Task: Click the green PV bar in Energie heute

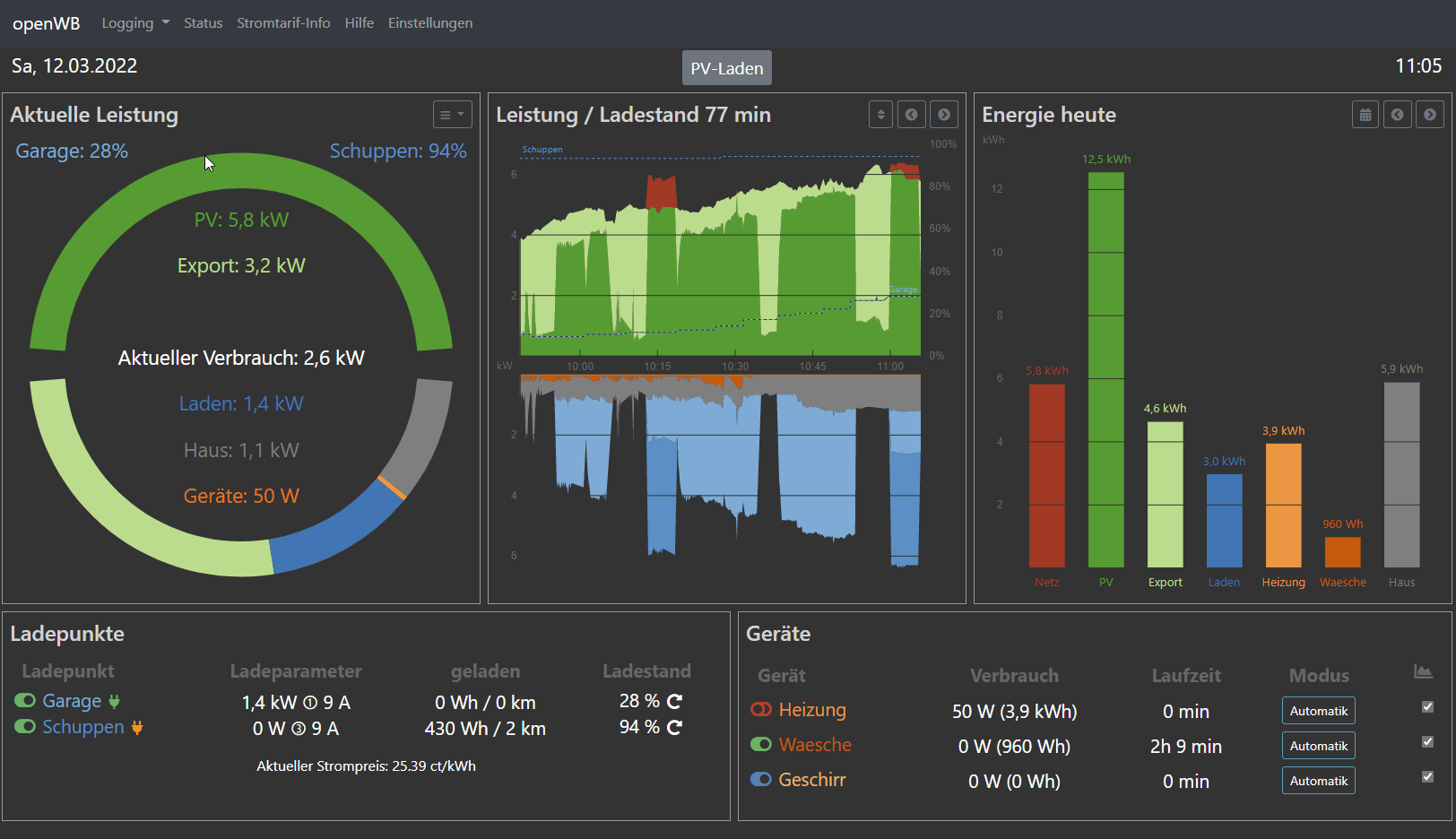Action: pyautogui.click(x=1105, y=369)
